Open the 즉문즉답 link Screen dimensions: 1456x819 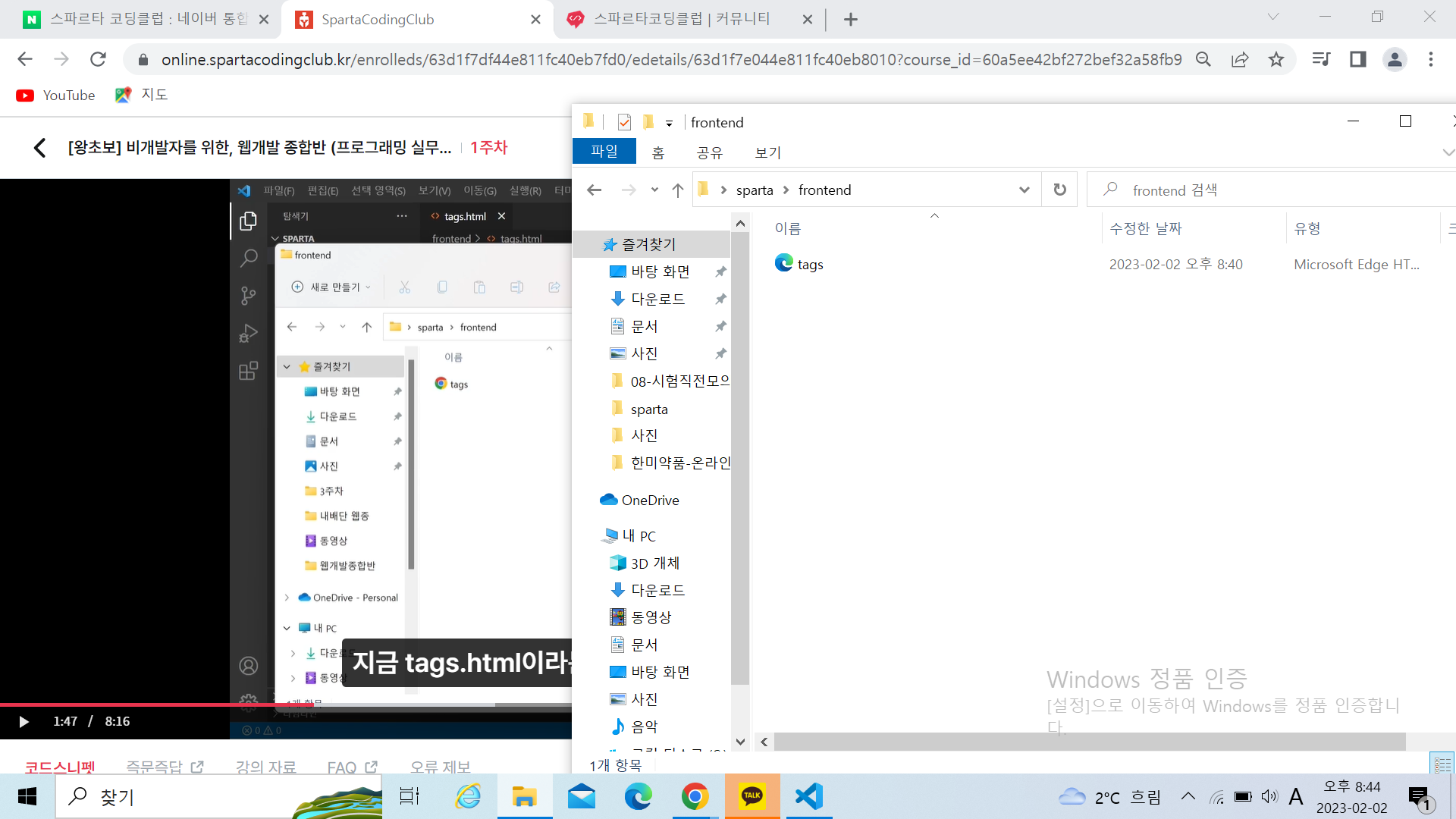pyautogui.click(x=165, y=767)
